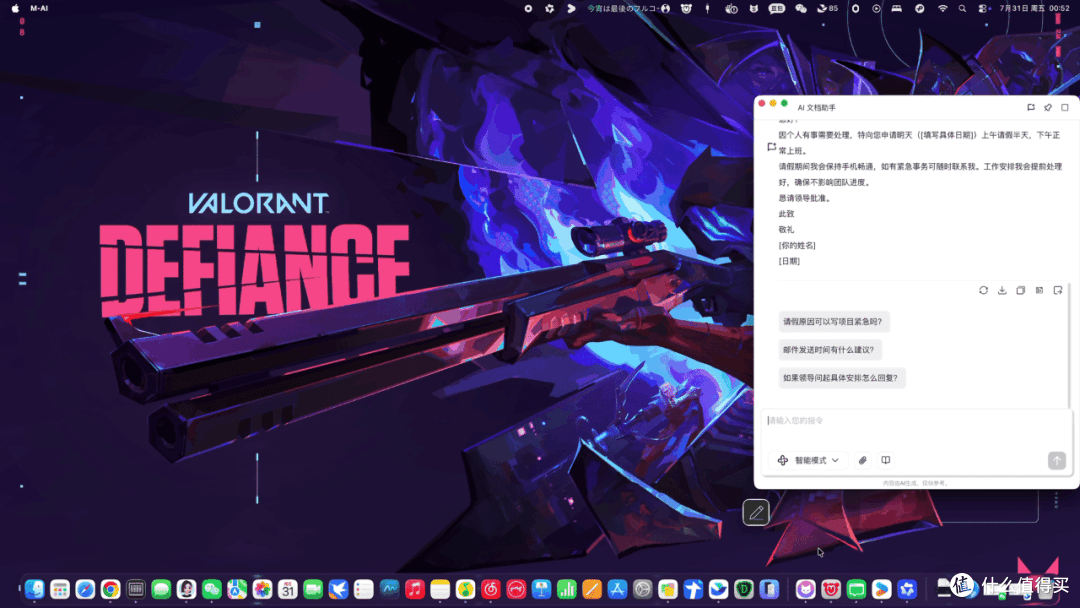This screenshot has width=1080, height=608.
Task: Open the M-AI menu in menu bar
Action: [x=39, y=8]
